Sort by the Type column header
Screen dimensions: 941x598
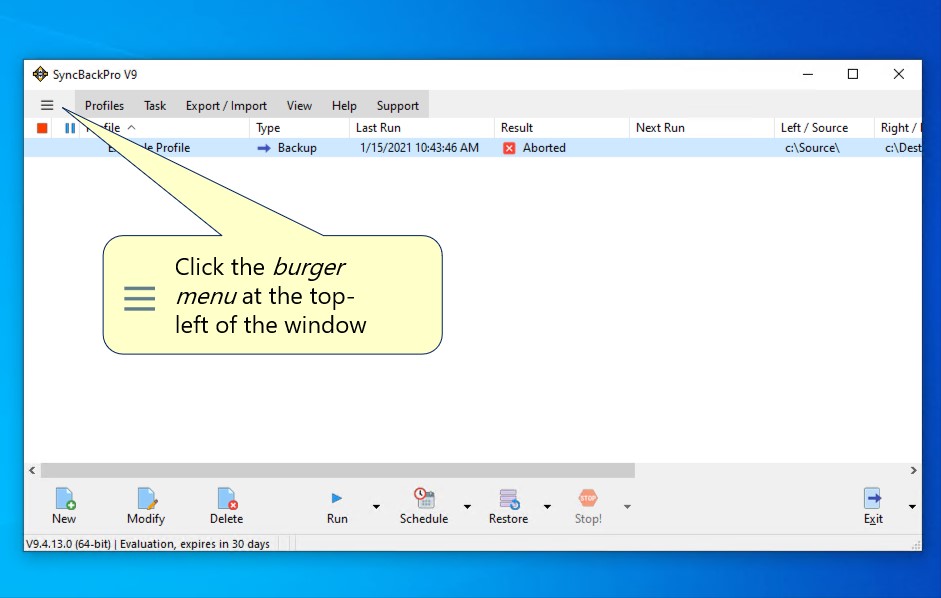click(x=299, y=128)
